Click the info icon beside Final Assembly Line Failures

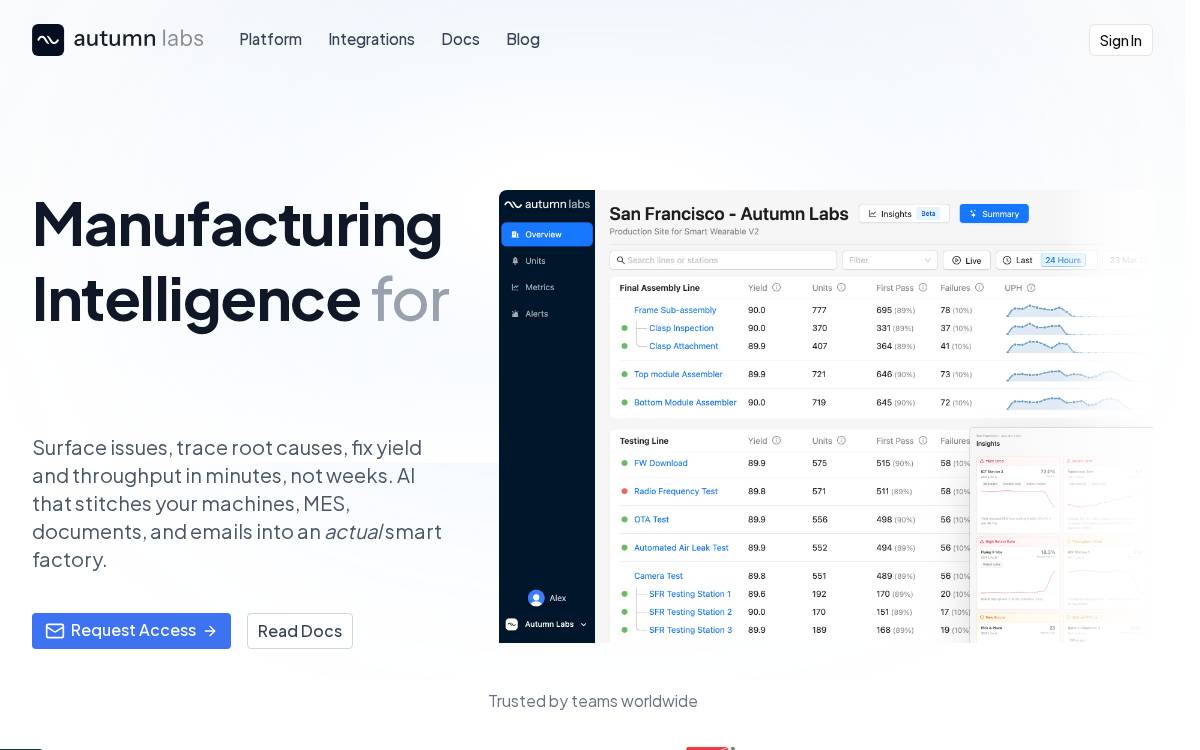(x=981, y=288)
